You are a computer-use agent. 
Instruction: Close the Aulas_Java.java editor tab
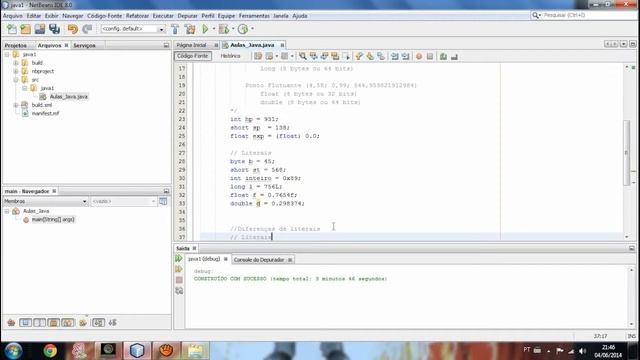point(282,45)
